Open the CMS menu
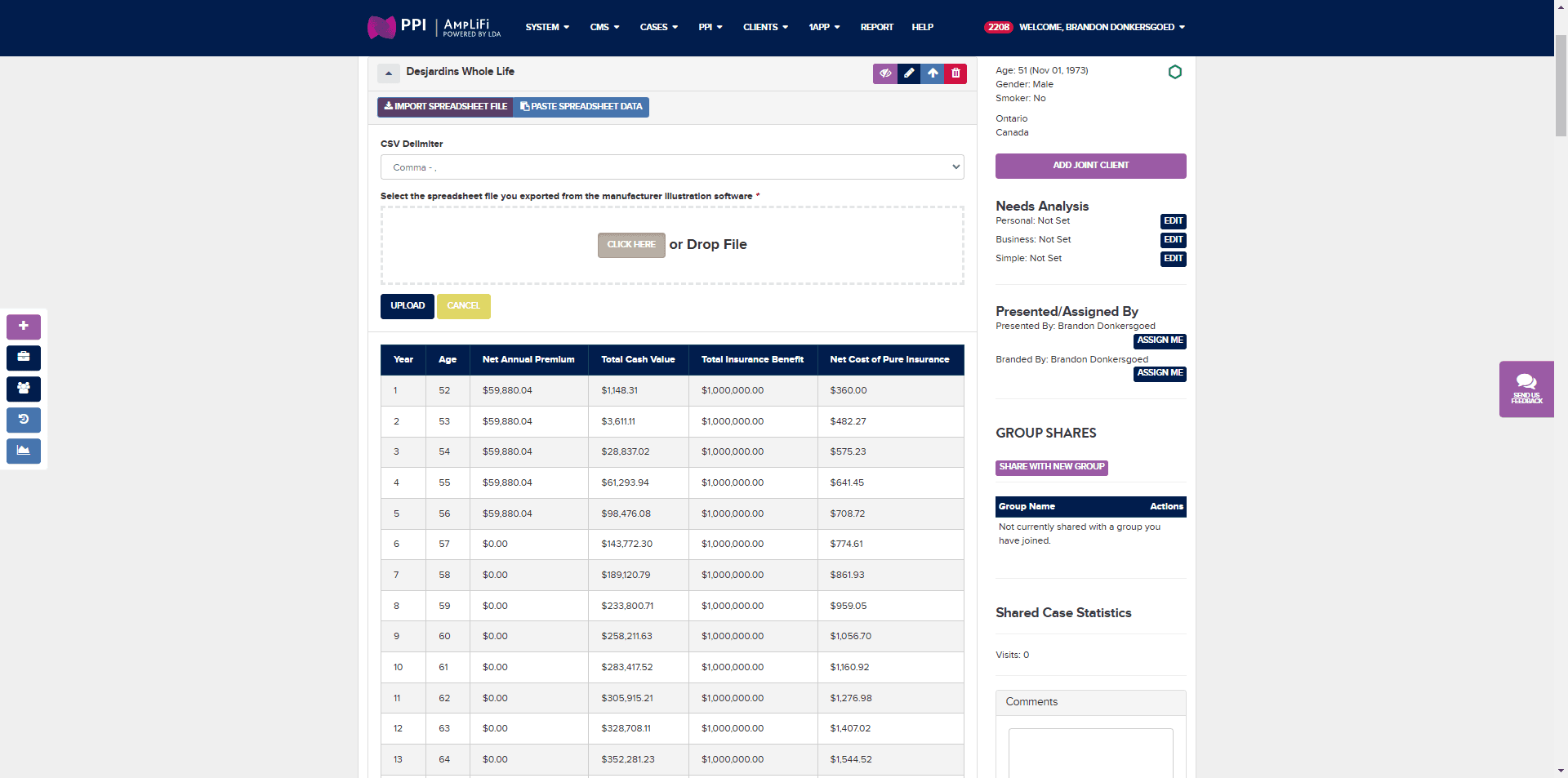 coord(604,27)
